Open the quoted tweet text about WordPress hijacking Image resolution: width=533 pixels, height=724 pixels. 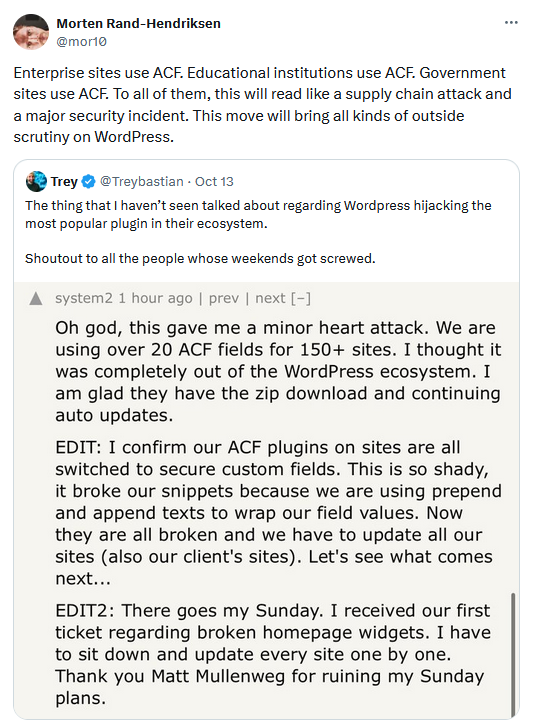258,214
